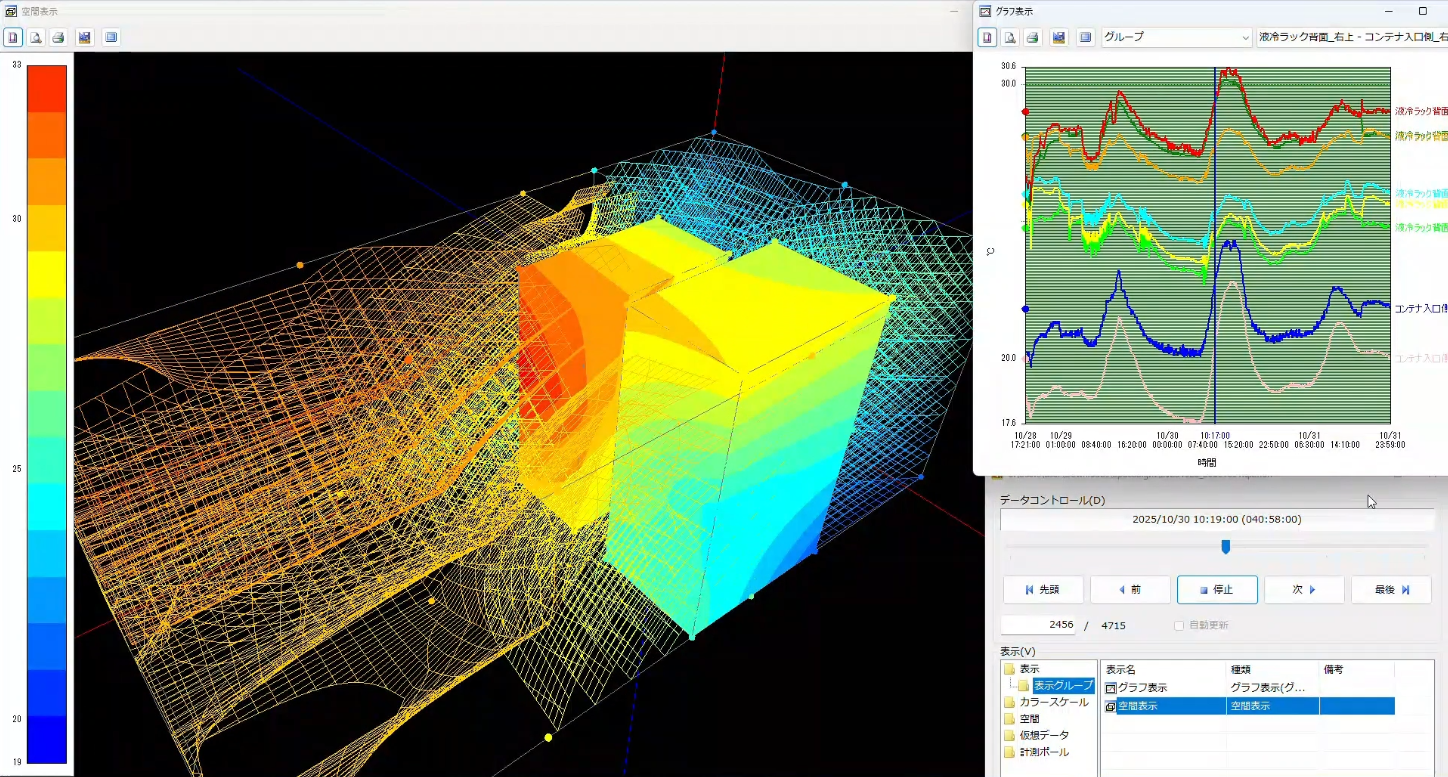
Task: Click save image icon in グラフ表示 toolbar
Action: coord(1059,37)
